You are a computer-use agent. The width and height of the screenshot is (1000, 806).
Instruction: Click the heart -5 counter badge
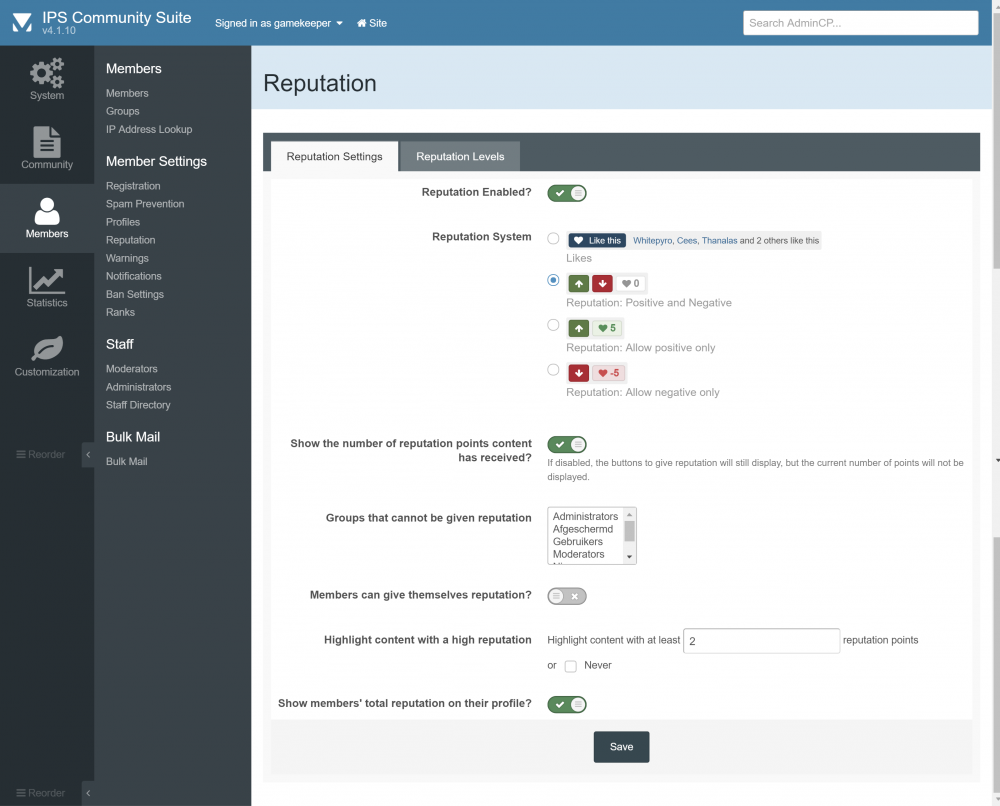click(x=608, y=373)
